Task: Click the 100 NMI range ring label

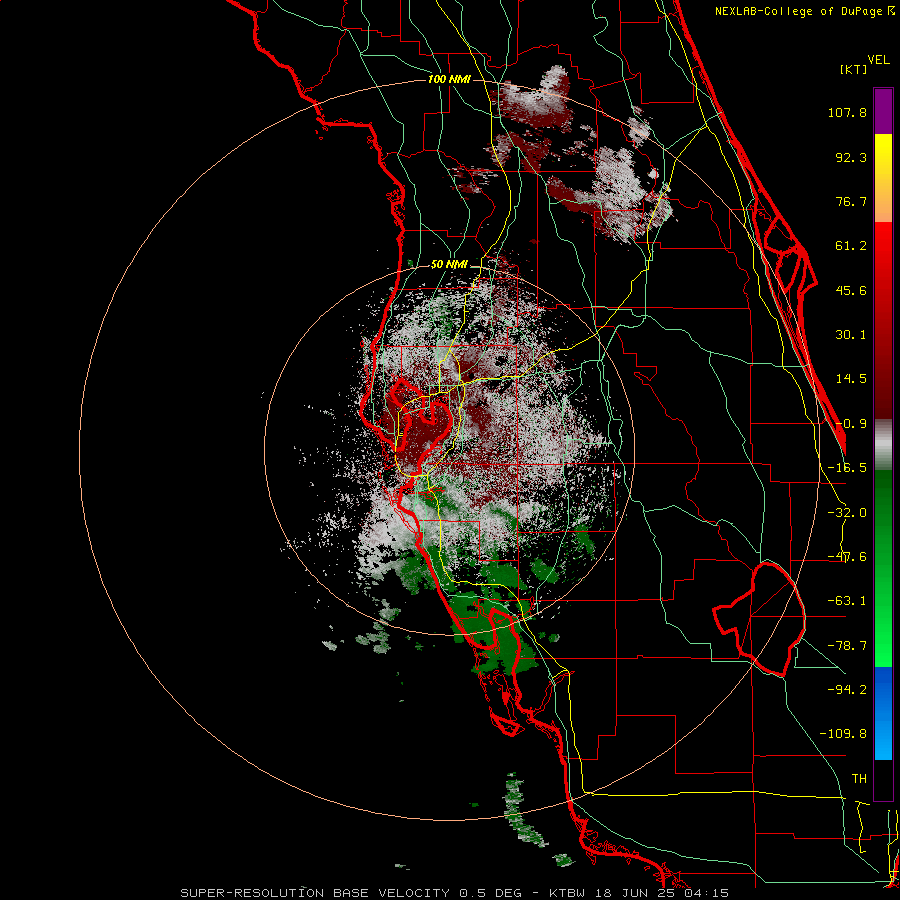Action: (x=449, y=79)
